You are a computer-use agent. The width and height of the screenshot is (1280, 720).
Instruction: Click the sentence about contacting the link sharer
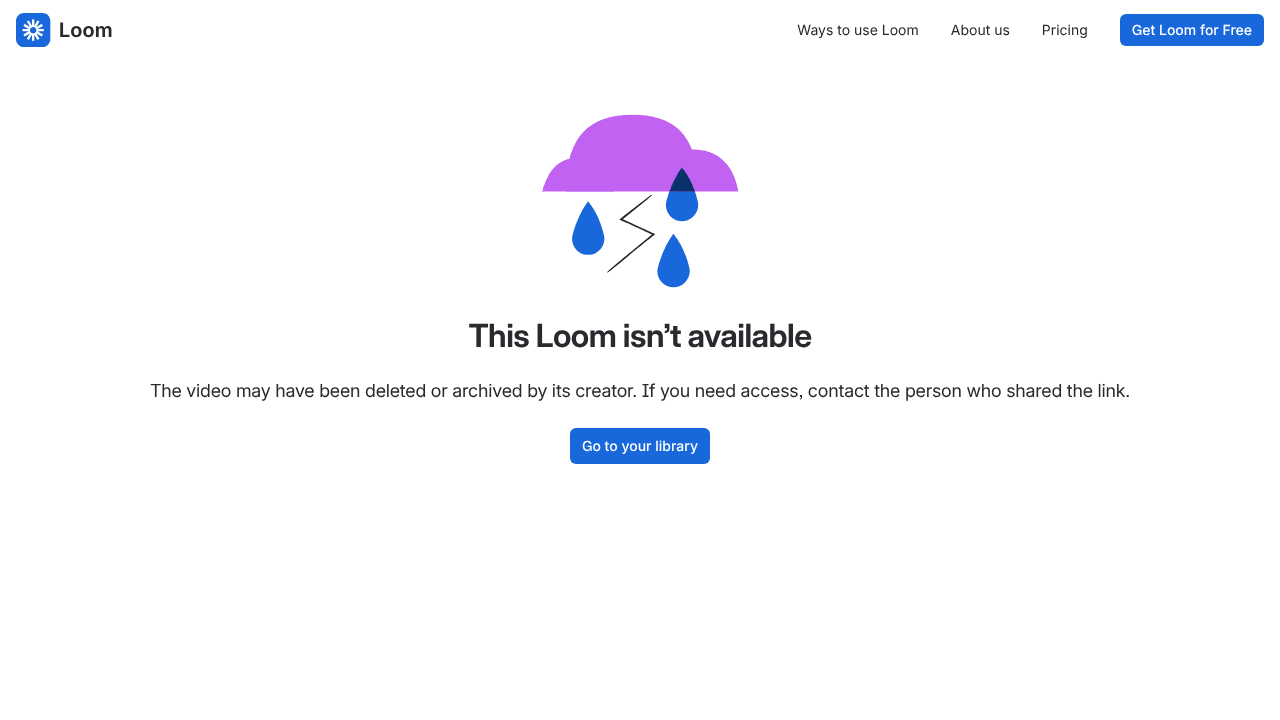tap(886, 391)
